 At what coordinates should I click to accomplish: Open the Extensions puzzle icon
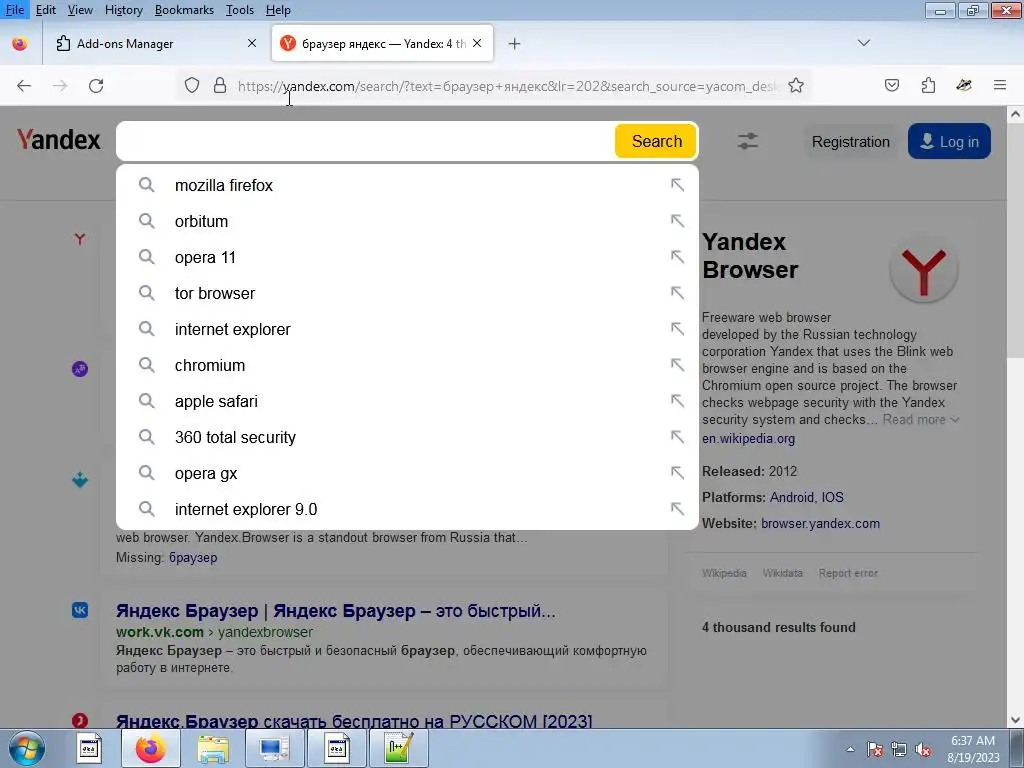tap(928, 86)
